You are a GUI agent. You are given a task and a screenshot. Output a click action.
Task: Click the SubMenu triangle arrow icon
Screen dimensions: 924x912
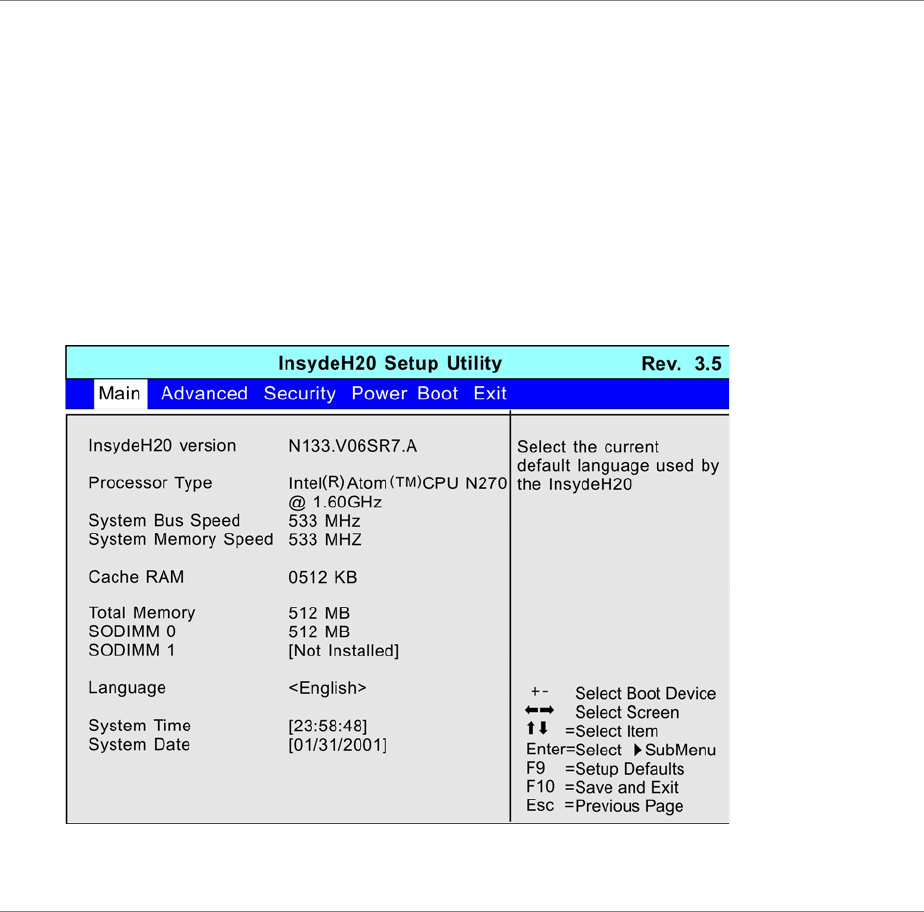tap(638, 750)
